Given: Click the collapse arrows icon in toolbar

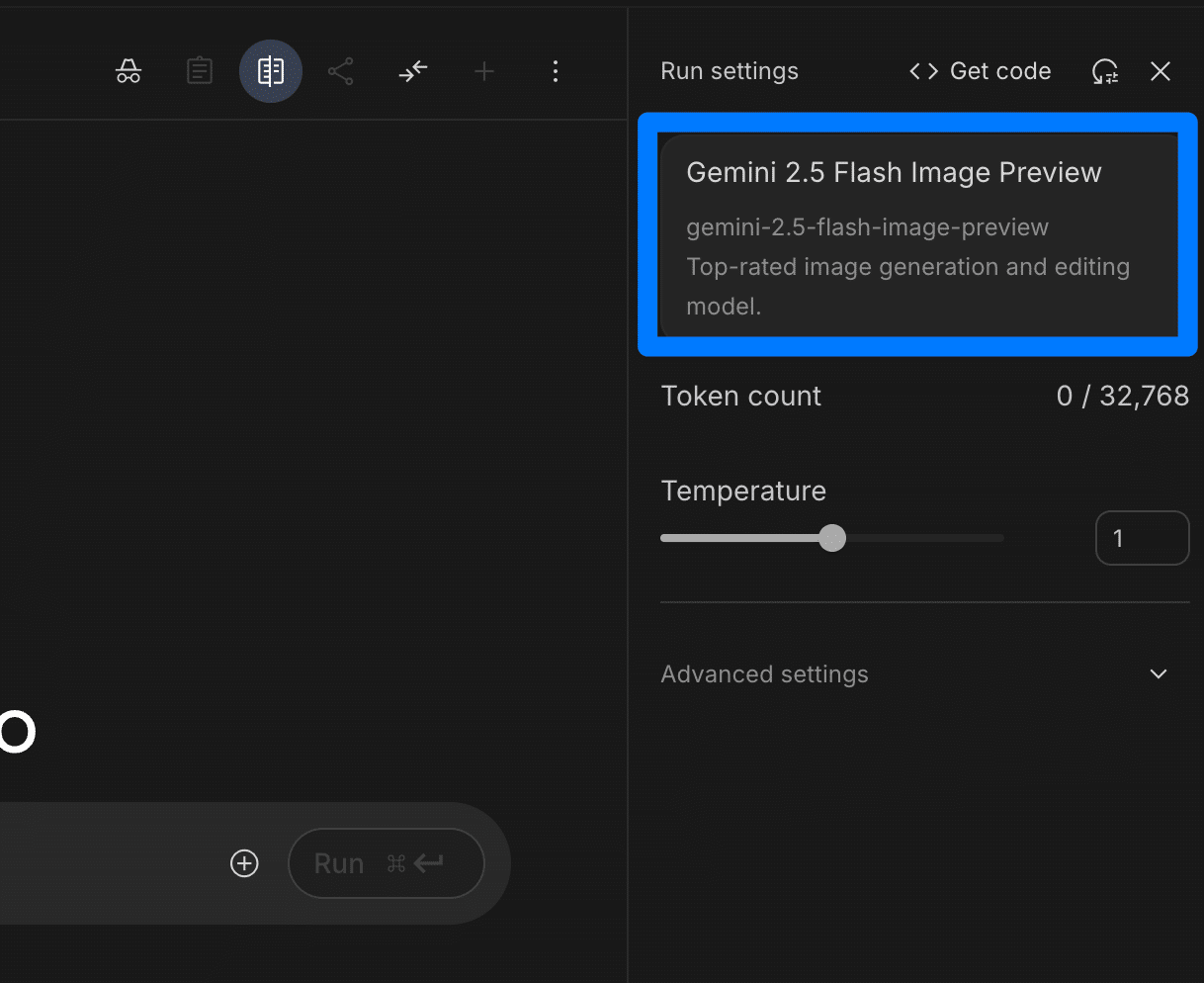Looking at the screenshot, I should click(413, 71).
